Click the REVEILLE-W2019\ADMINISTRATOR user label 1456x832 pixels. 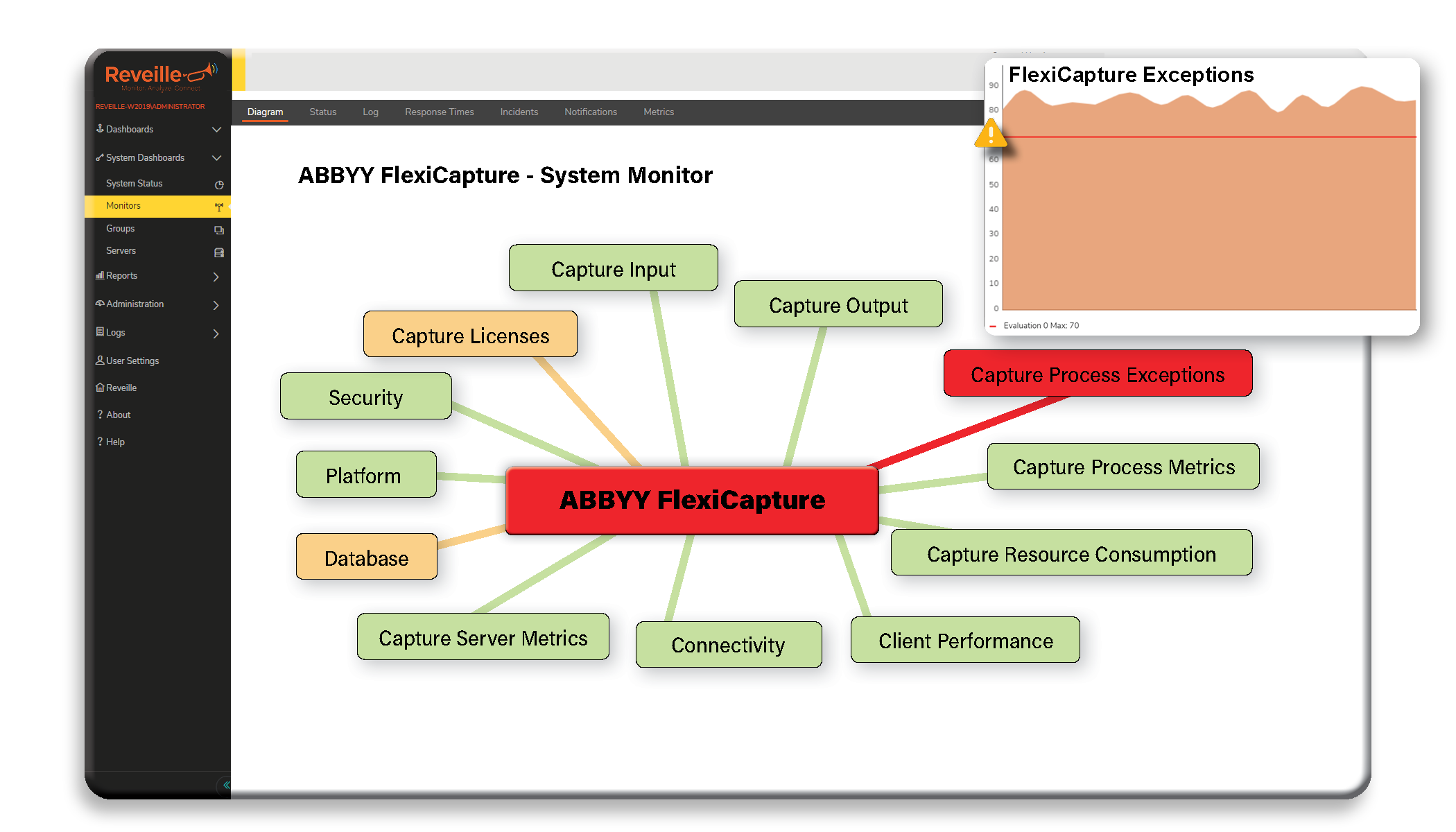click(x=150, y=106)
